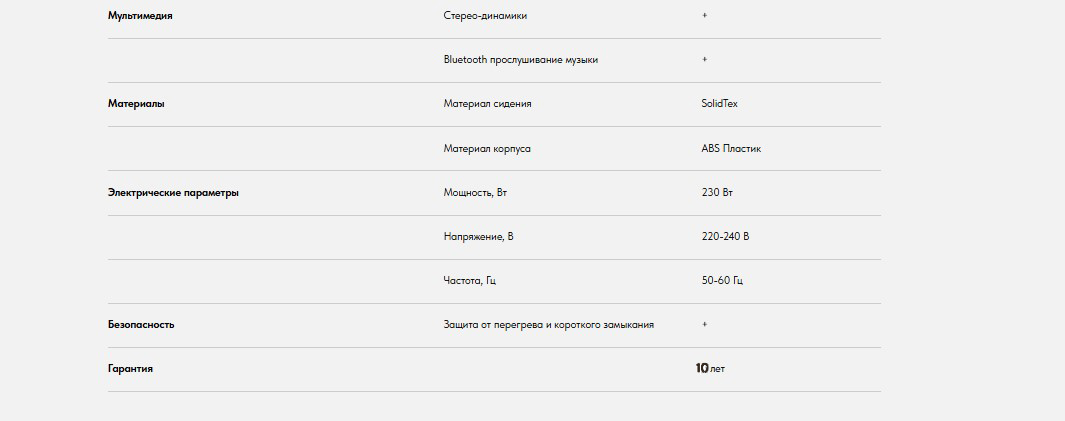Click the Безопасность section heading

tap(141, 324)
